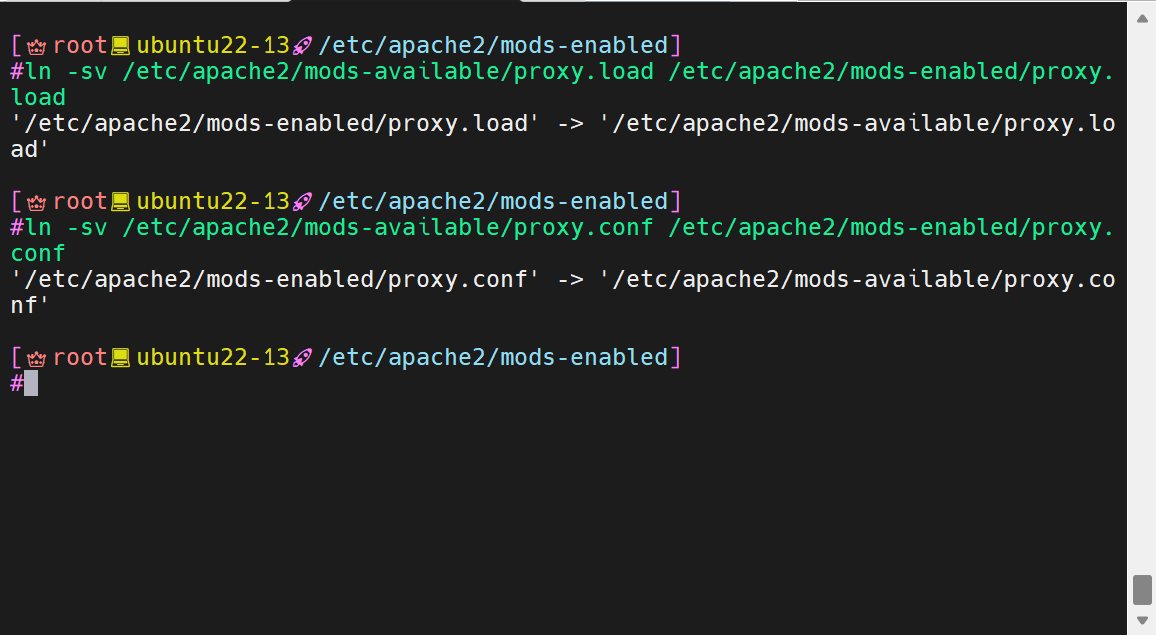Viewport: 1156px width, 635px height.
Task: Click the crown icon in the last prompt
Action: (x=36, y=359)
